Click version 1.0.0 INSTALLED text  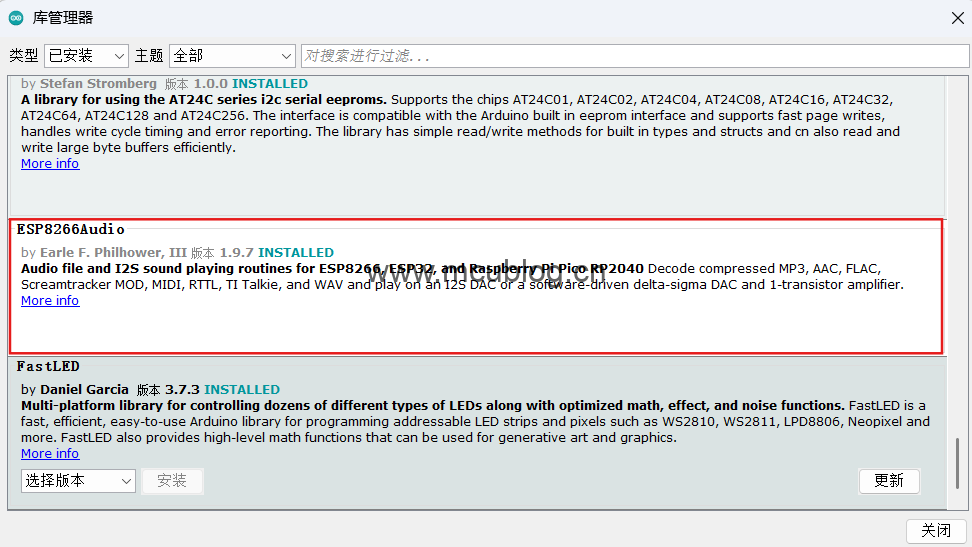click(251, 84)
